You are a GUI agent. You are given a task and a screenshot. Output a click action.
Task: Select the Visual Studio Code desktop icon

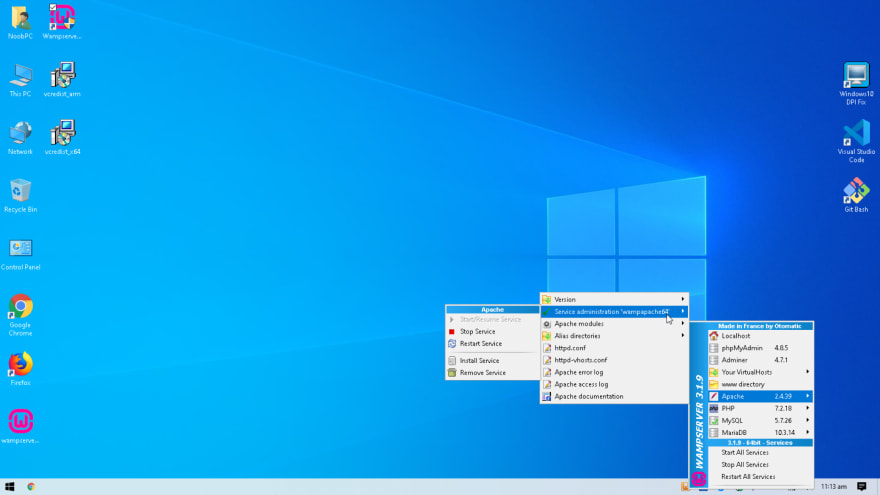click(x=856, y=142)
